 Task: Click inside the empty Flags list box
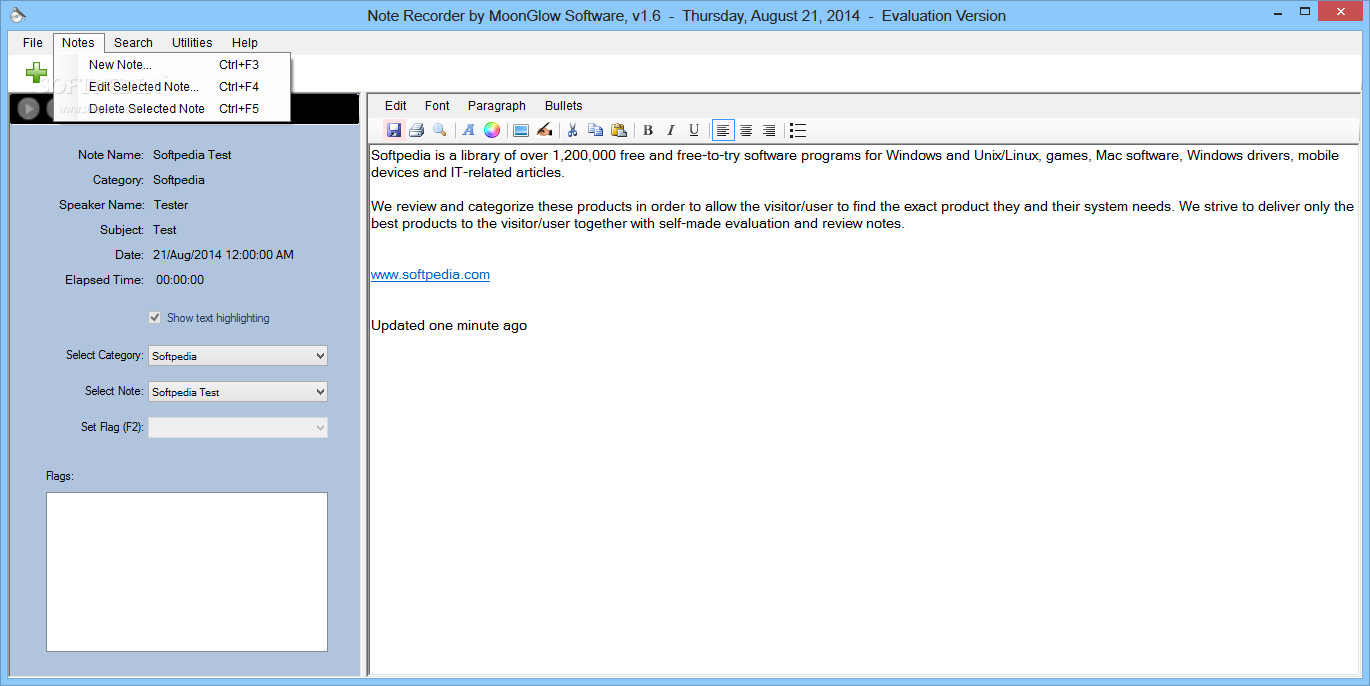point(187,572)
